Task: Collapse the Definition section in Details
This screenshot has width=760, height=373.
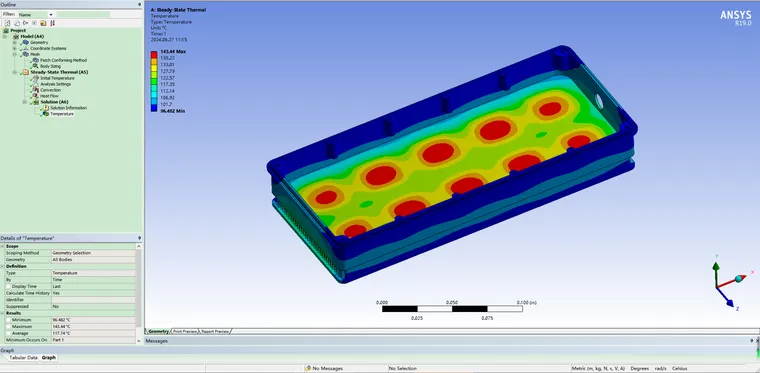Action: pos(3,266)
